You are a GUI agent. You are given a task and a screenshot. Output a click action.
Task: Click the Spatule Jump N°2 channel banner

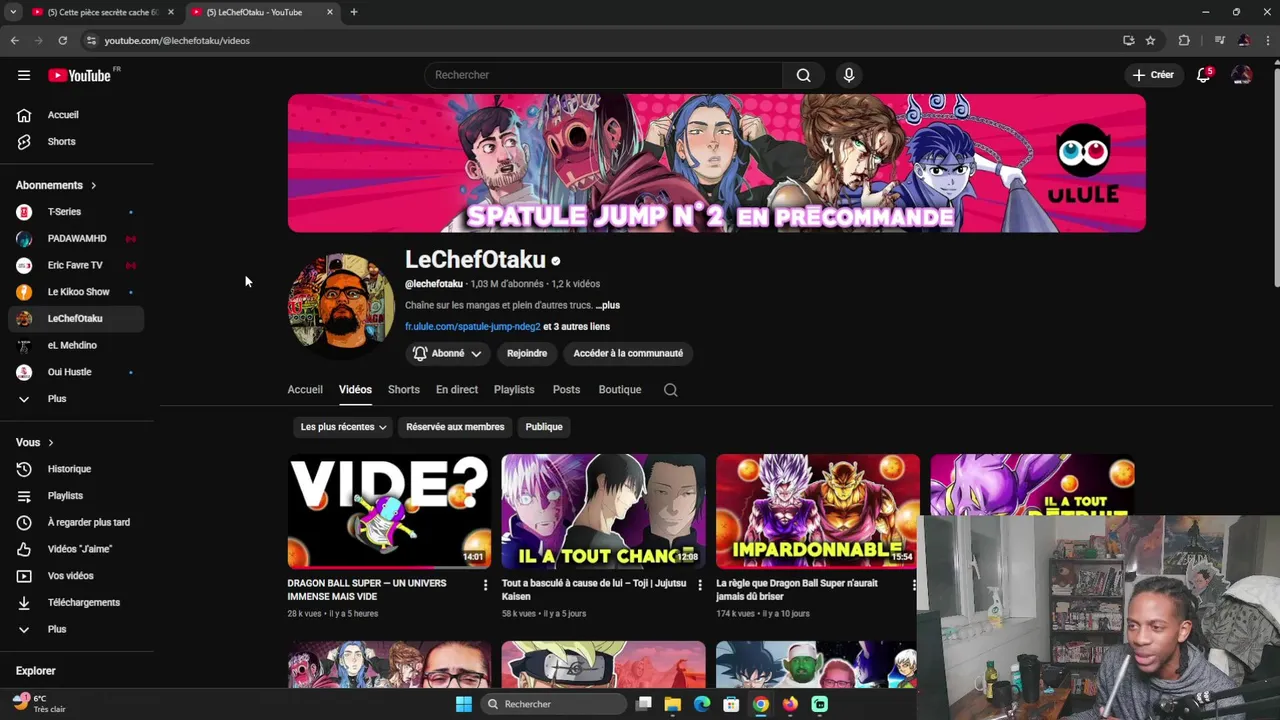717,163
